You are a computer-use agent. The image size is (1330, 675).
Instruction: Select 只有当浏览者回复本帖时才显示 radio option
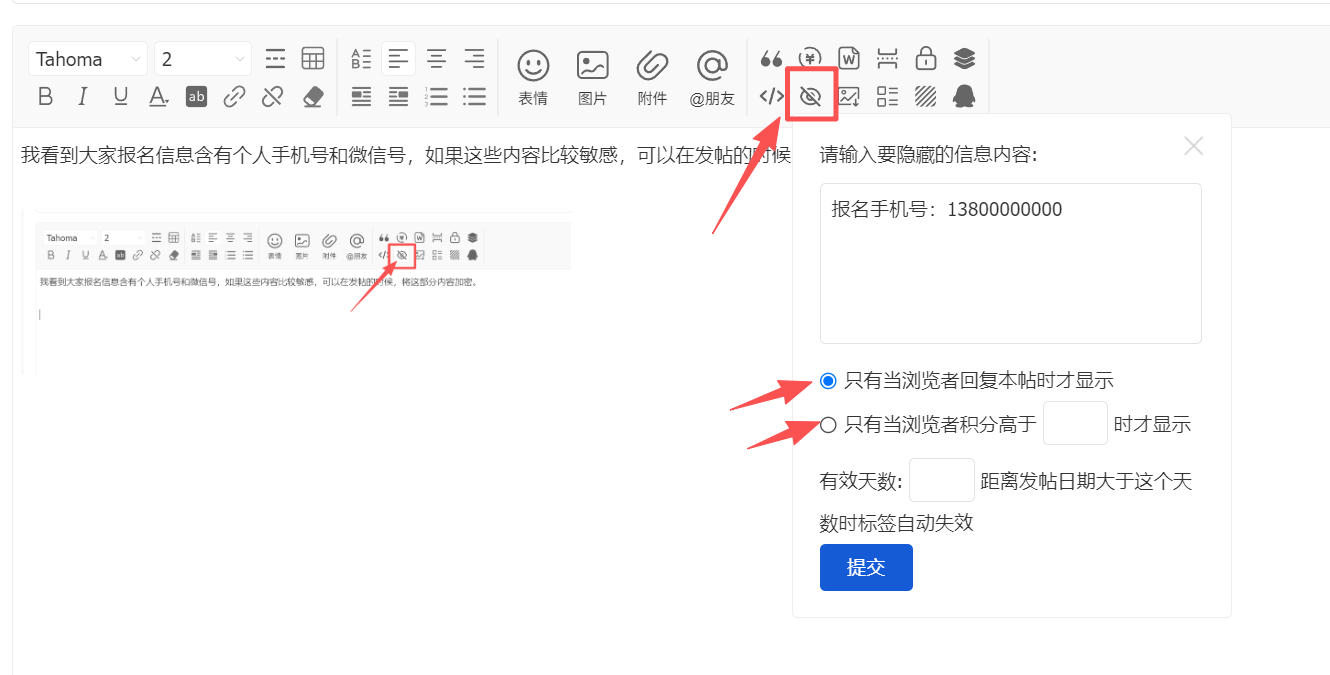coord(828,381)
